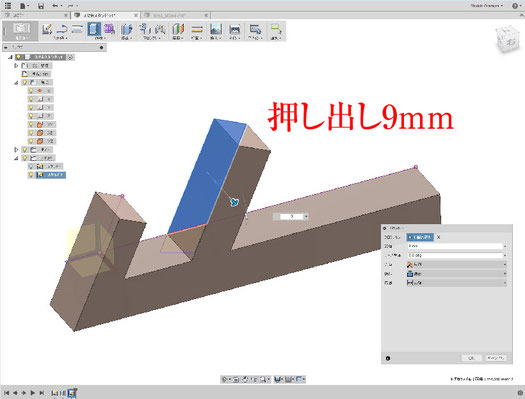Switch to the first document tab
The width and height of the screenshot is (525, 399).
pyautogui.click(x=35, y=15)
